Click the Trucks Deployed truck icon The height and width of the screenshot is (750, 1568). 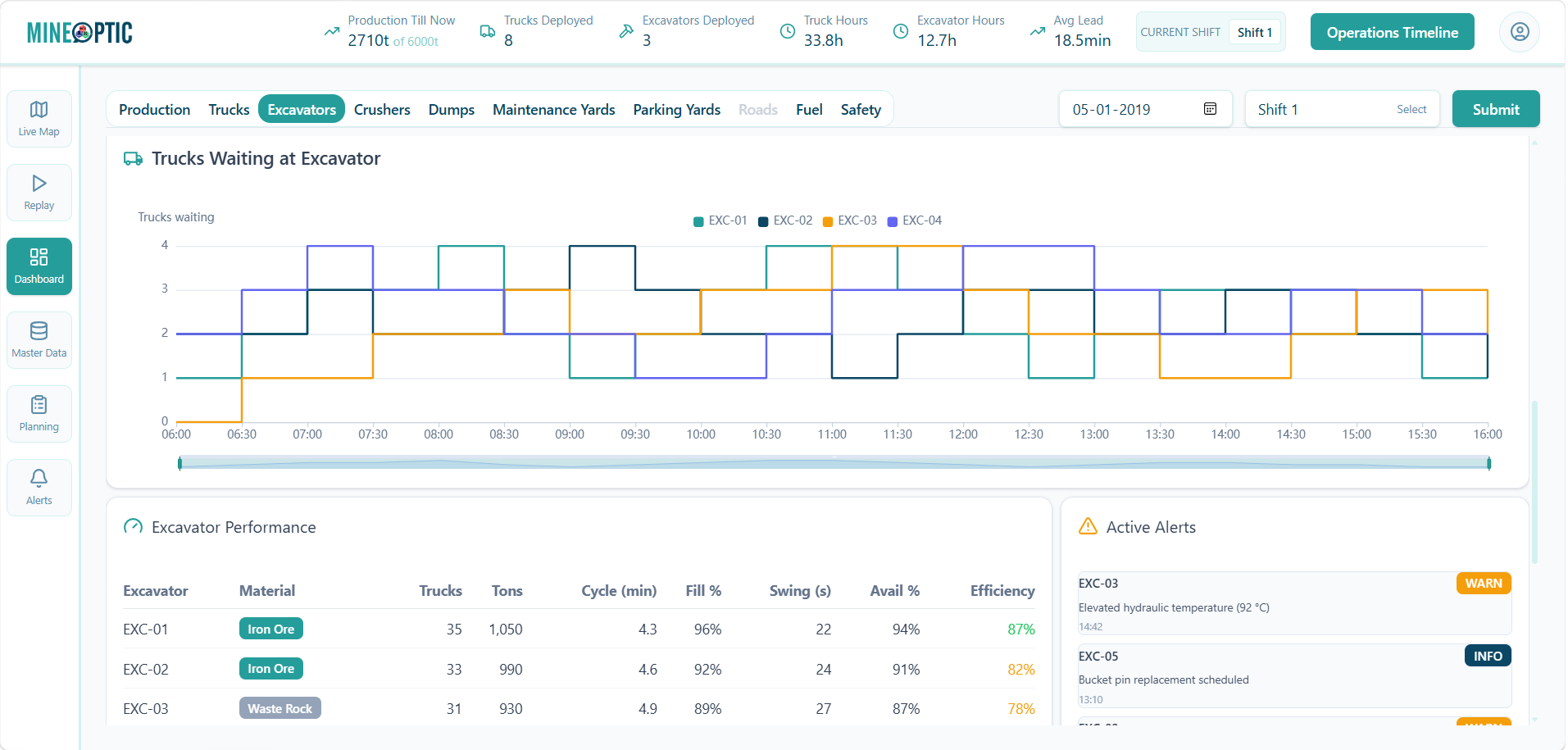pyautogui.click(x=488, y=32)
